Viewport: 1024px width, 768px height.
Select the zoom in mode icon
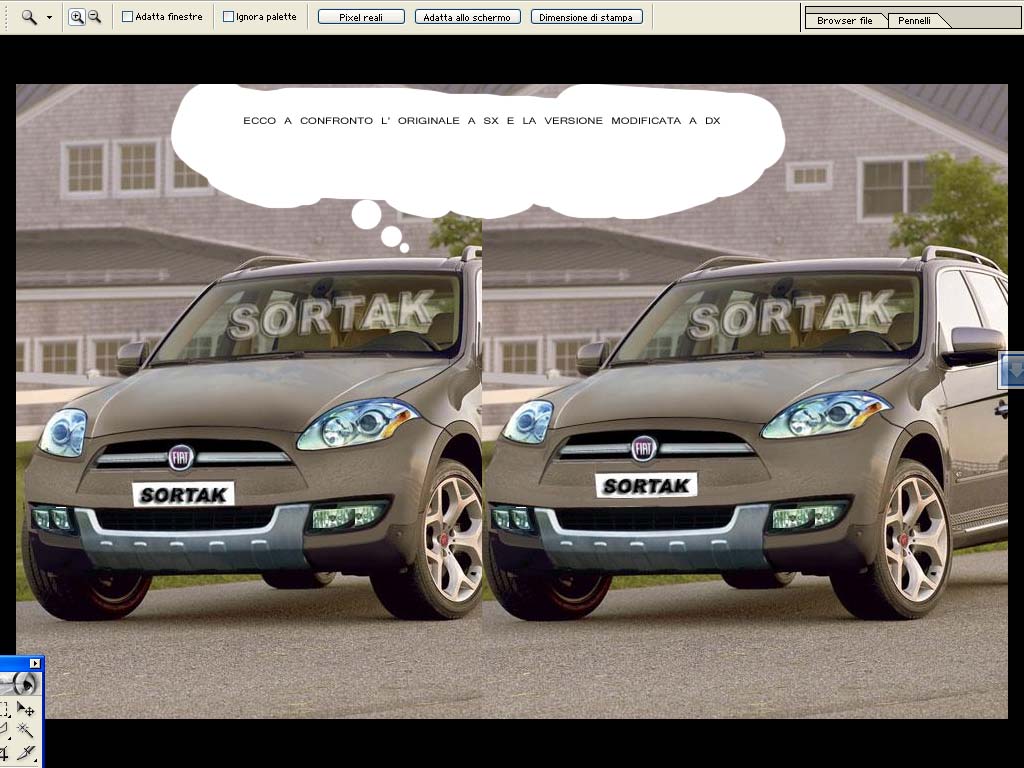tap(76, 17)
